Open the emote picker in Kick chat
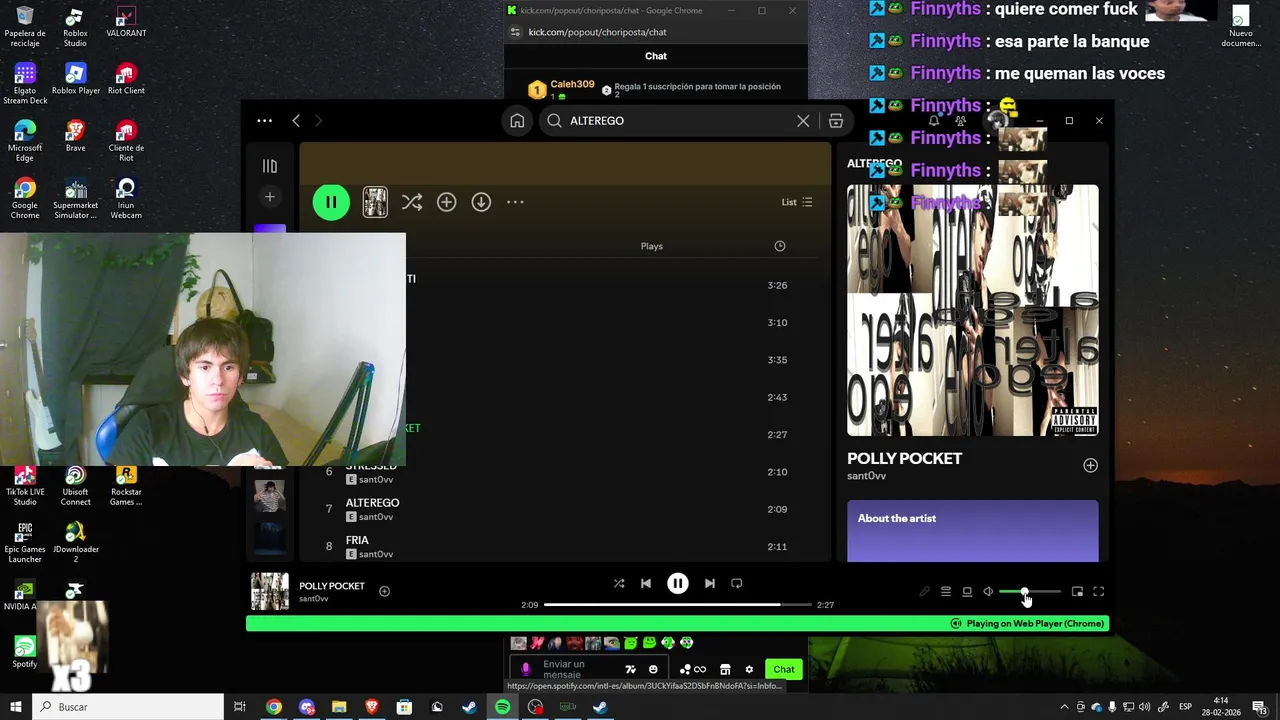 [x=653, y=670]
